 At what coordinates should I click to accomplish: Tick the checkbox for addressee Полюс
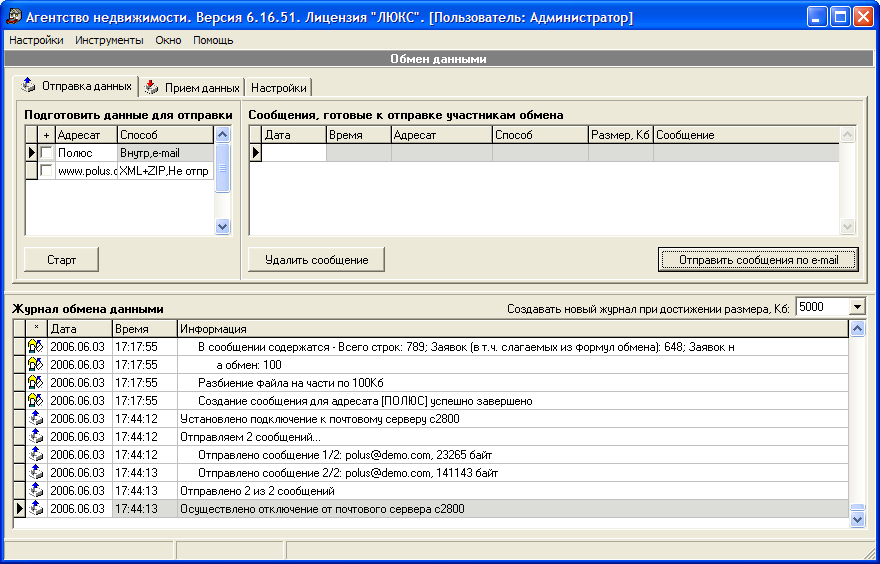click(x=47, y=153)
